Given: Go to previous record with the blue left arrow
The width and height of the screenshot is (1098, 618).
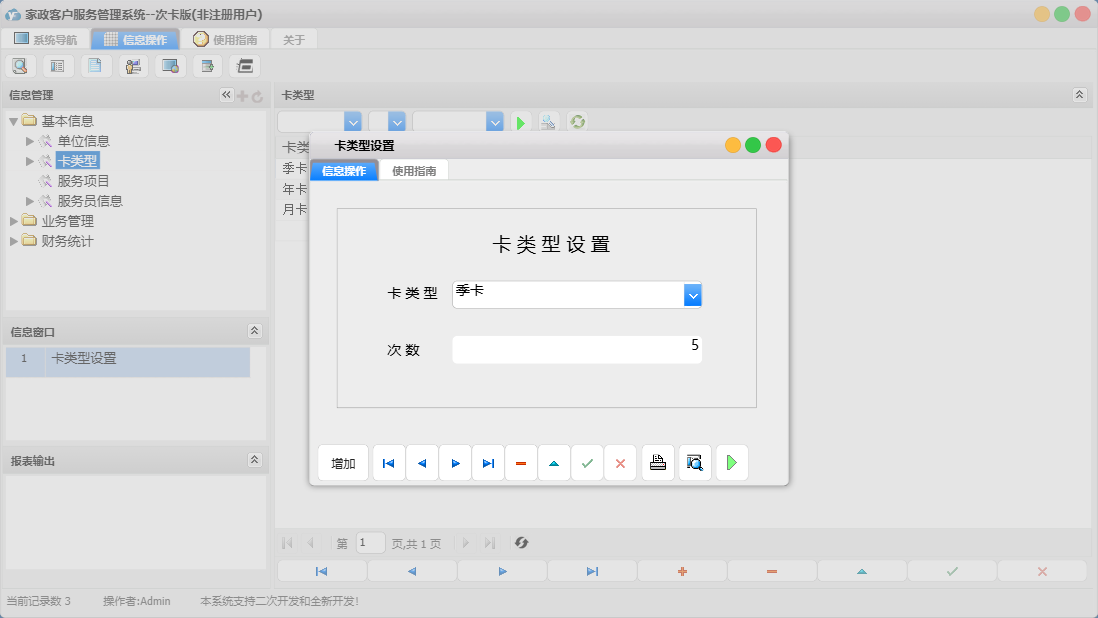Looking at the screenshot, I should pos(421,462).
